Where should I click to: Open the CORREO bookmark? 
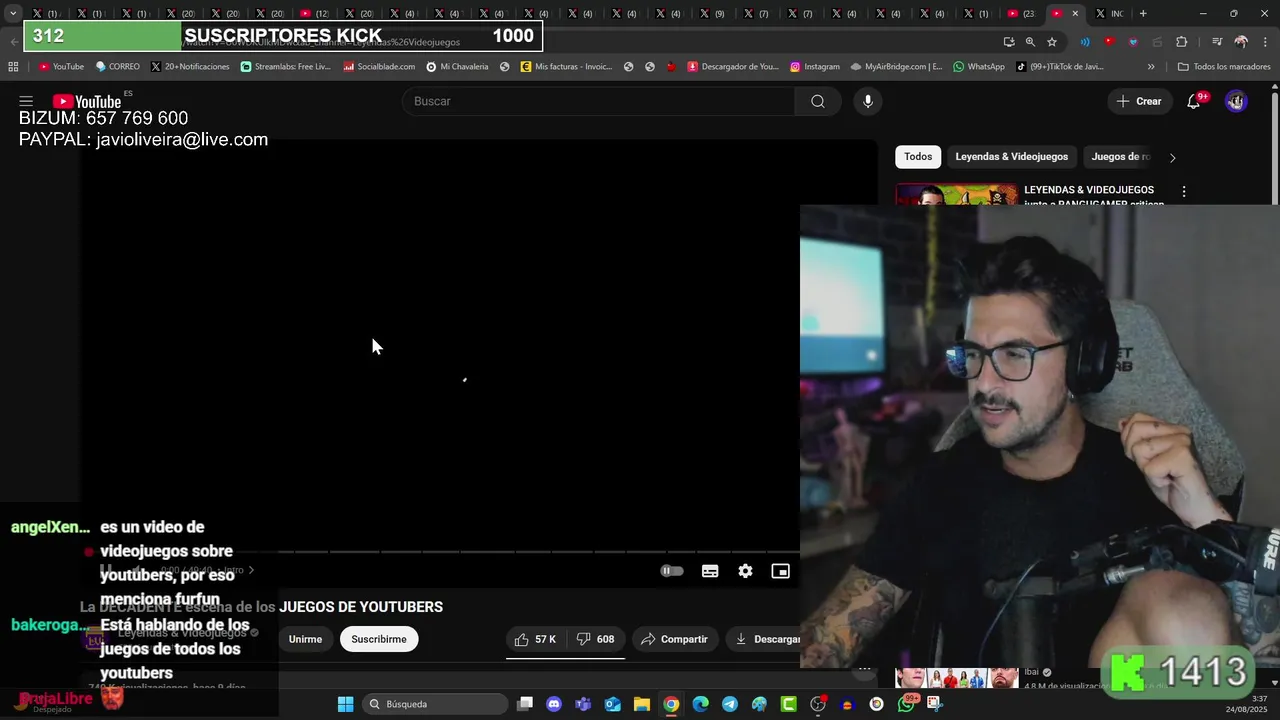pyautogui.click(x=118, y=67)
